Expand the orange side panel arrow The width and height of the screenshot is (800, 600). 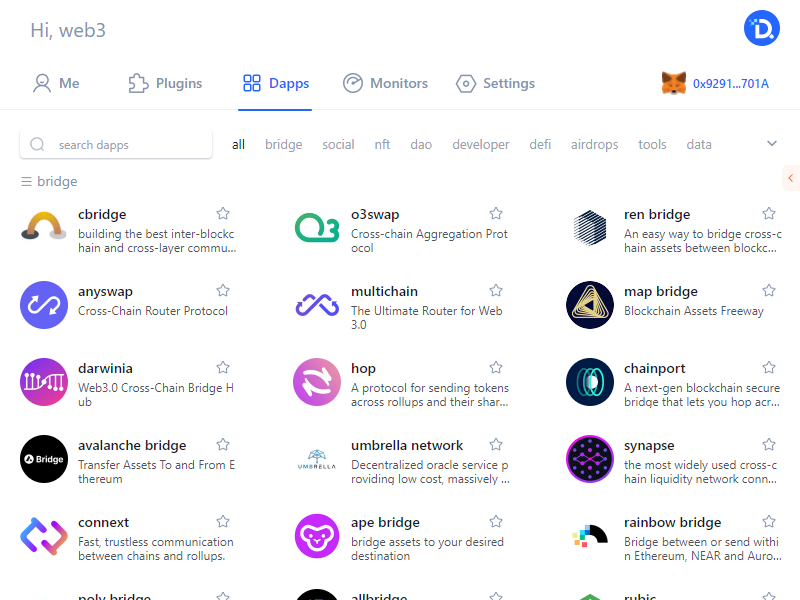(791, 178)
